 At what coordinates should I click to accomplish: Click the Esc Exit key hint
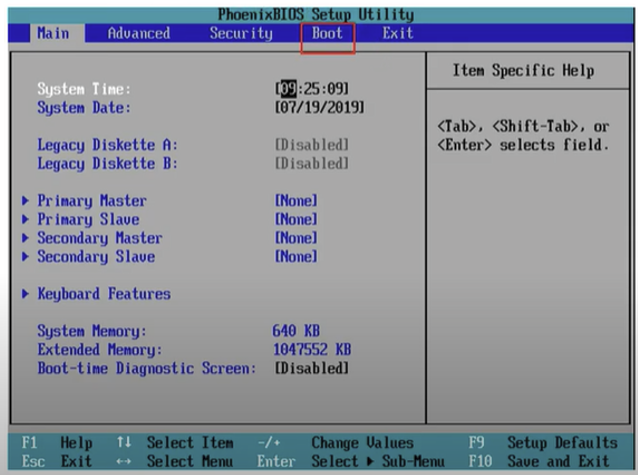pyautogui.click(x=57, y=461)
